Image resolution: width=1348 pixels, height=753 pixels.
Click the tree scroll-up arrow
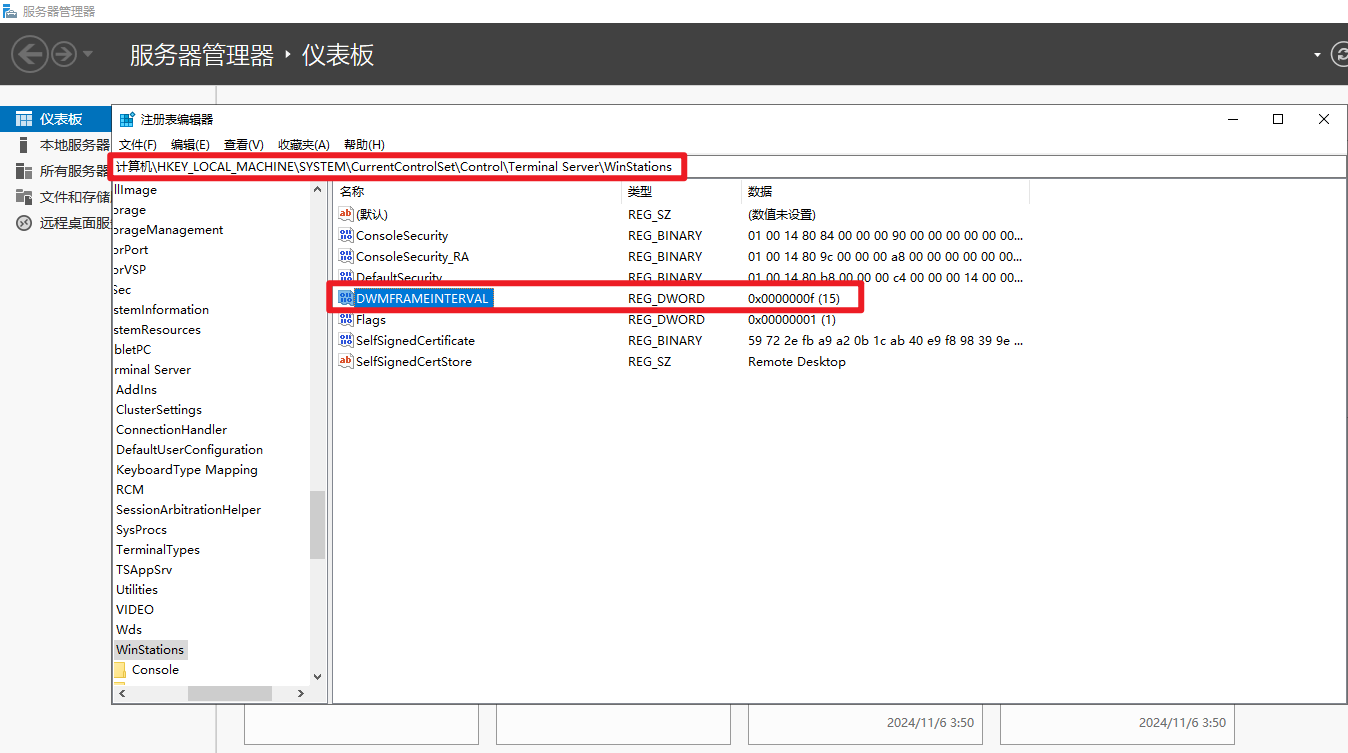[318, 189]
